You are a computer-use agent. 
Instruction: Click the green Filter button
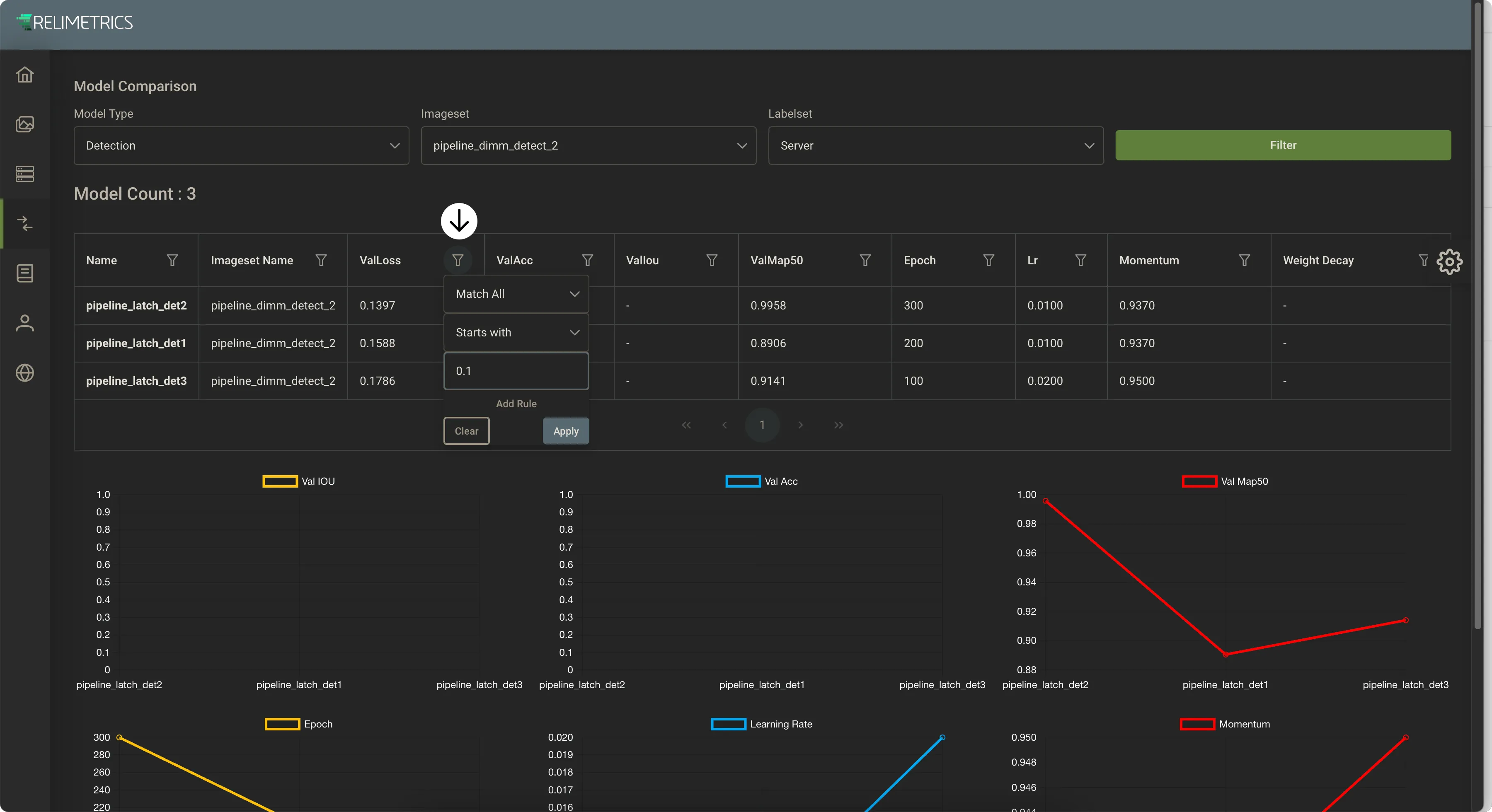pos(1283,145)
